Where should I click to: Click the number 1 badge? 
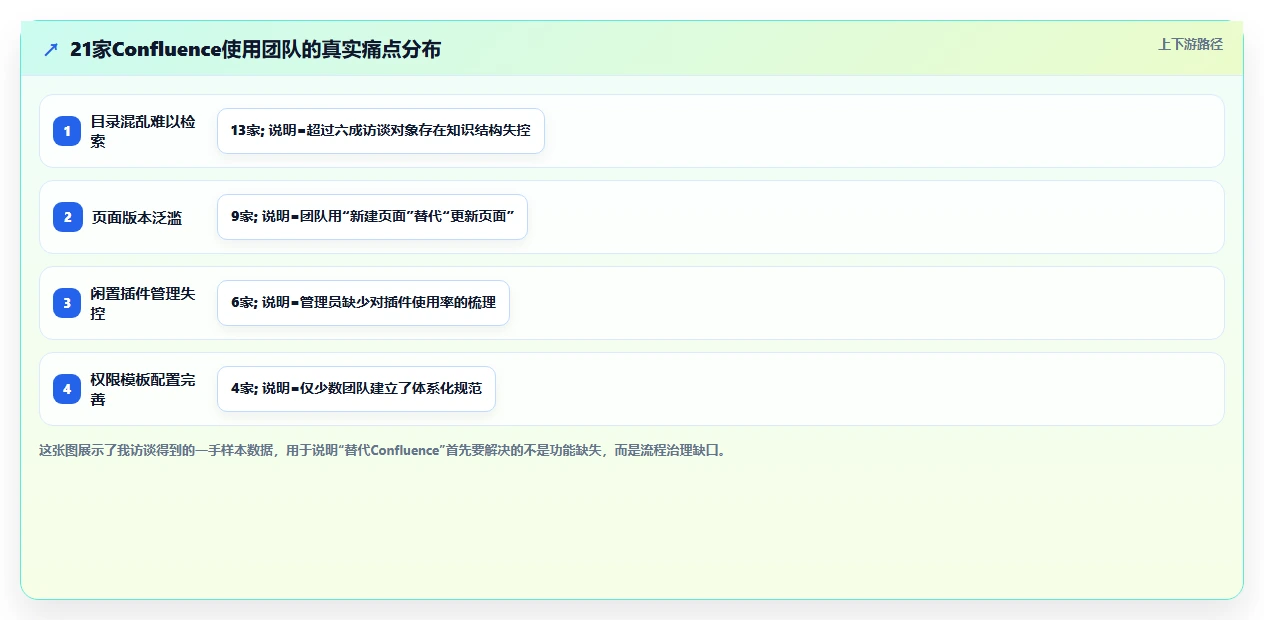[67, 131]
